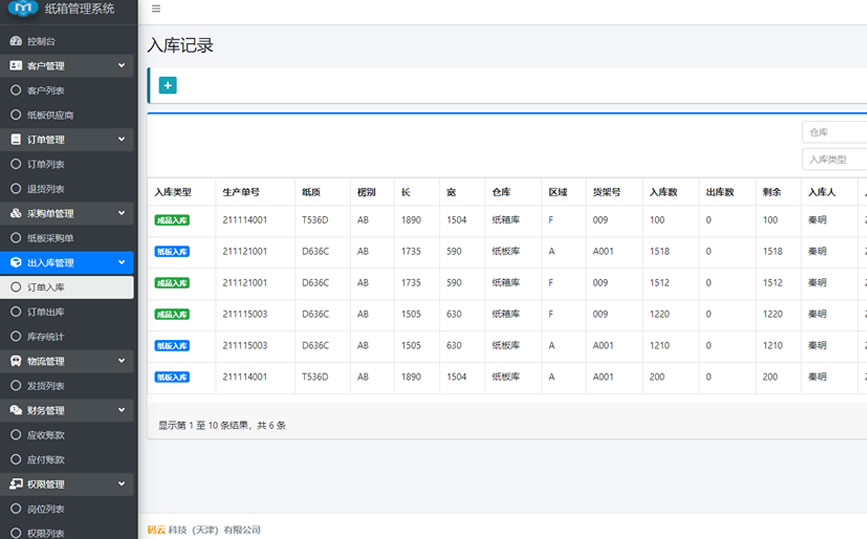Image resolution: width=867 pixels, height=539 pixels.
Task: Click the 物流管理 truck icon
Action: coord(16,361)
